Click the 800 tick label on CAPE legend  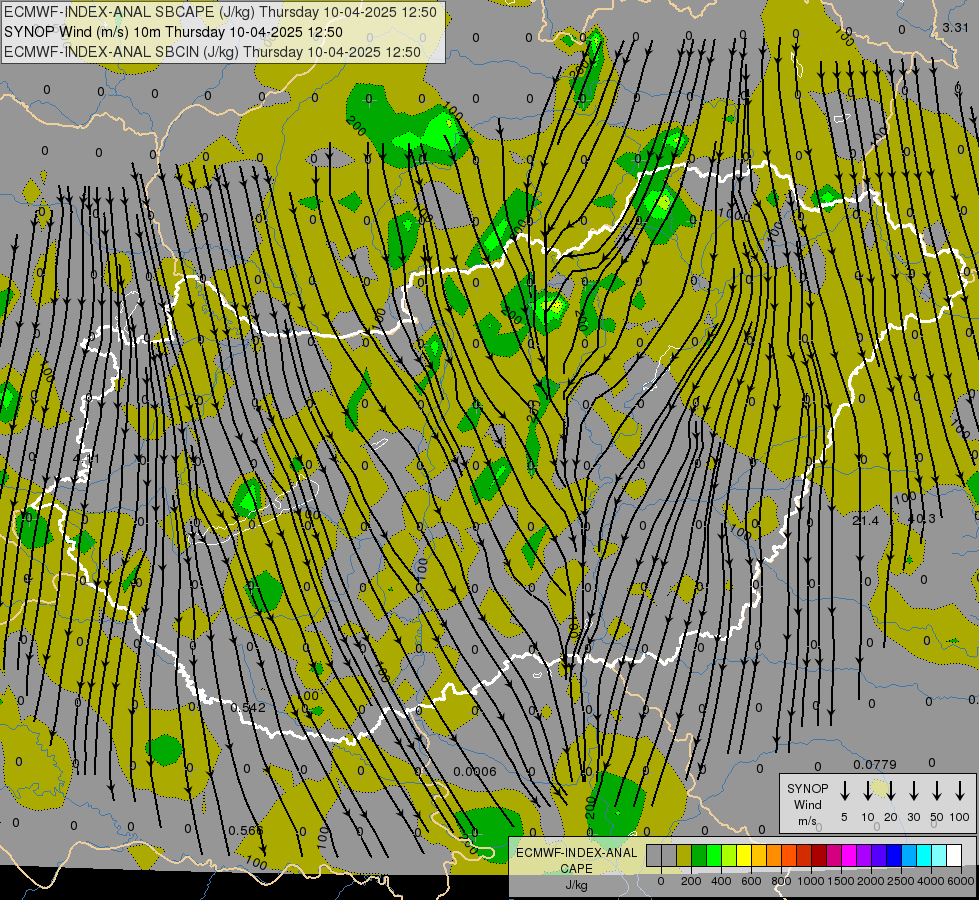781,881
